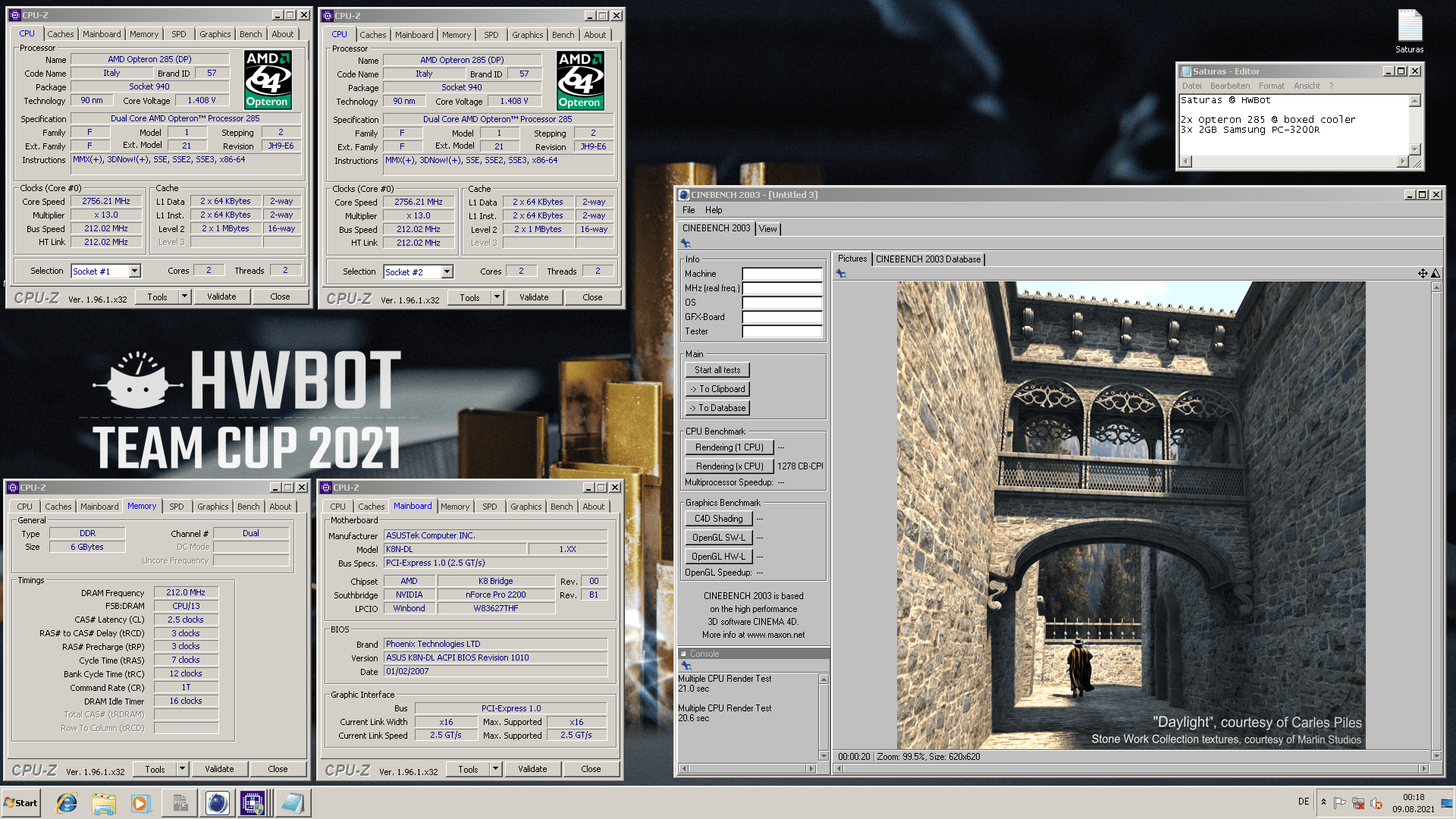The image size is (1456, 819).
Task: Switch to the Notepad editor taskbar button
Action: pyautogui.click(x=292, y=803)
